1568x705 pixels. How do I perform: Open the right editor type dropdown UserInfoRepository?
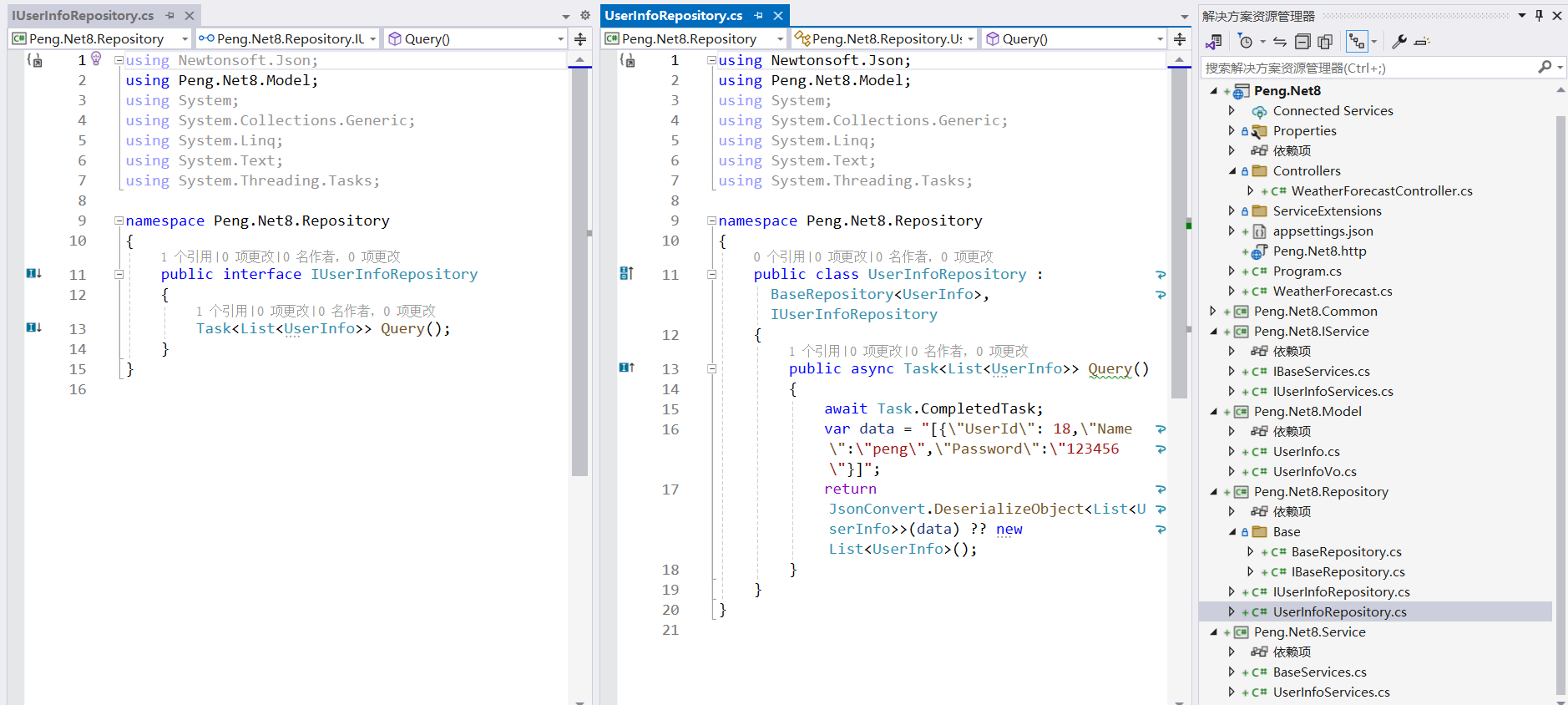(884, 38)
